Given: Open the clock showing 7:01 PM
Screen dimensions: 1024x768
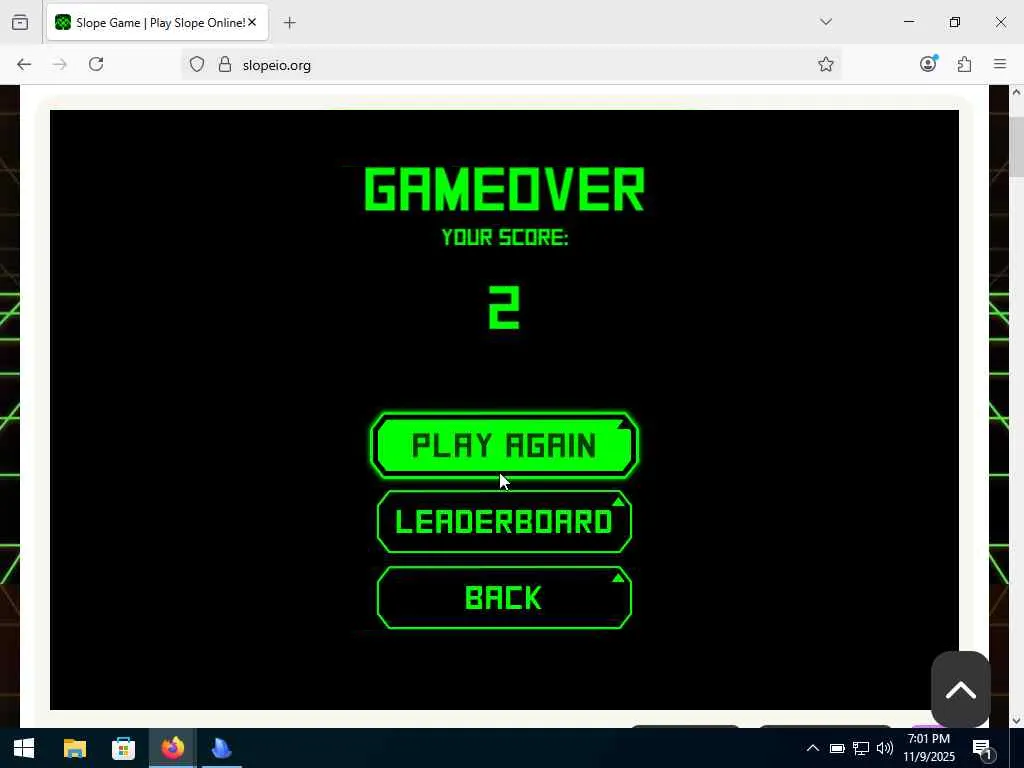Looking at the screenshot, I should (929, 748).
